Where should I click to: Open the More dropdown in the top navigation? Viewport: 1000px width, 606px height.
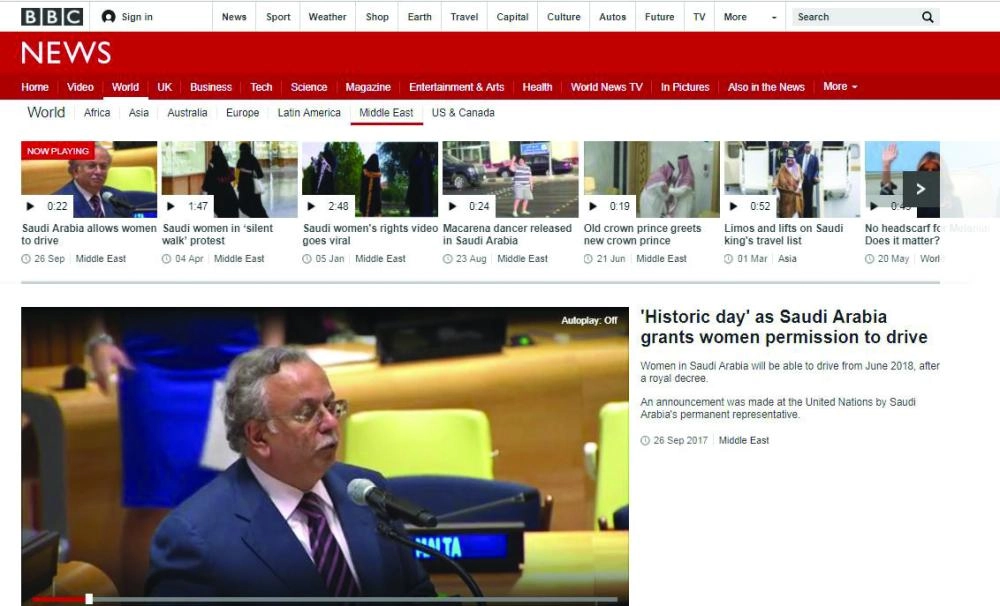coord(735,16)
